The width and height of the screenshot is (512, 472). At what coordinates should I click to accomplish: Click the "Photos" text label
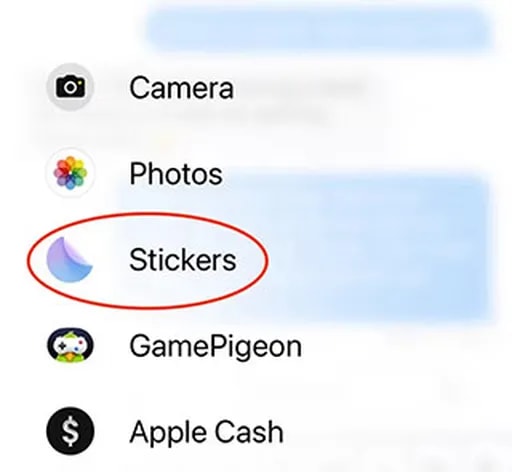[x=176, y=174]
